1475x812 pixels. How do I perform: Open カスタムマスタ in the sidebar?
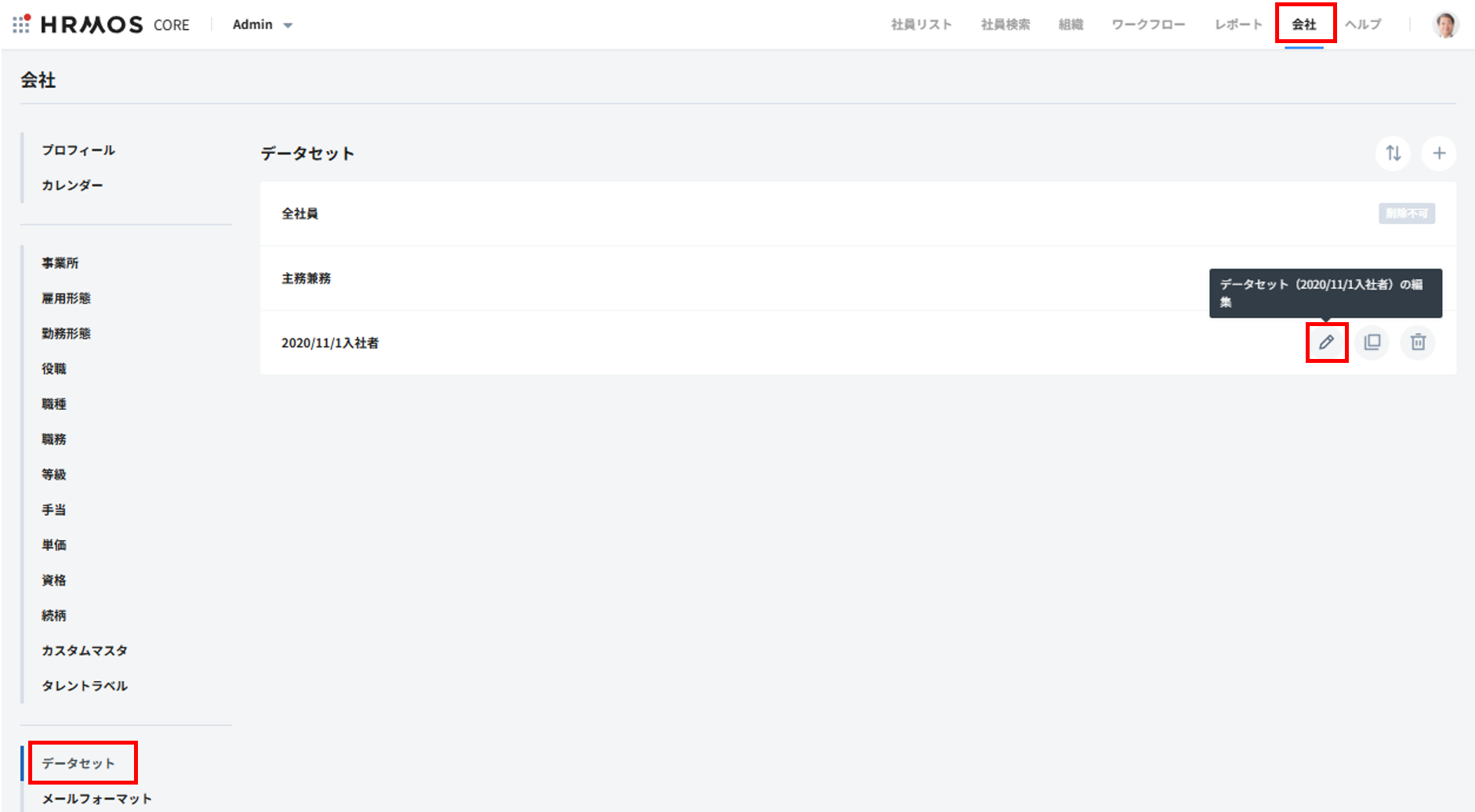point(85,651)
